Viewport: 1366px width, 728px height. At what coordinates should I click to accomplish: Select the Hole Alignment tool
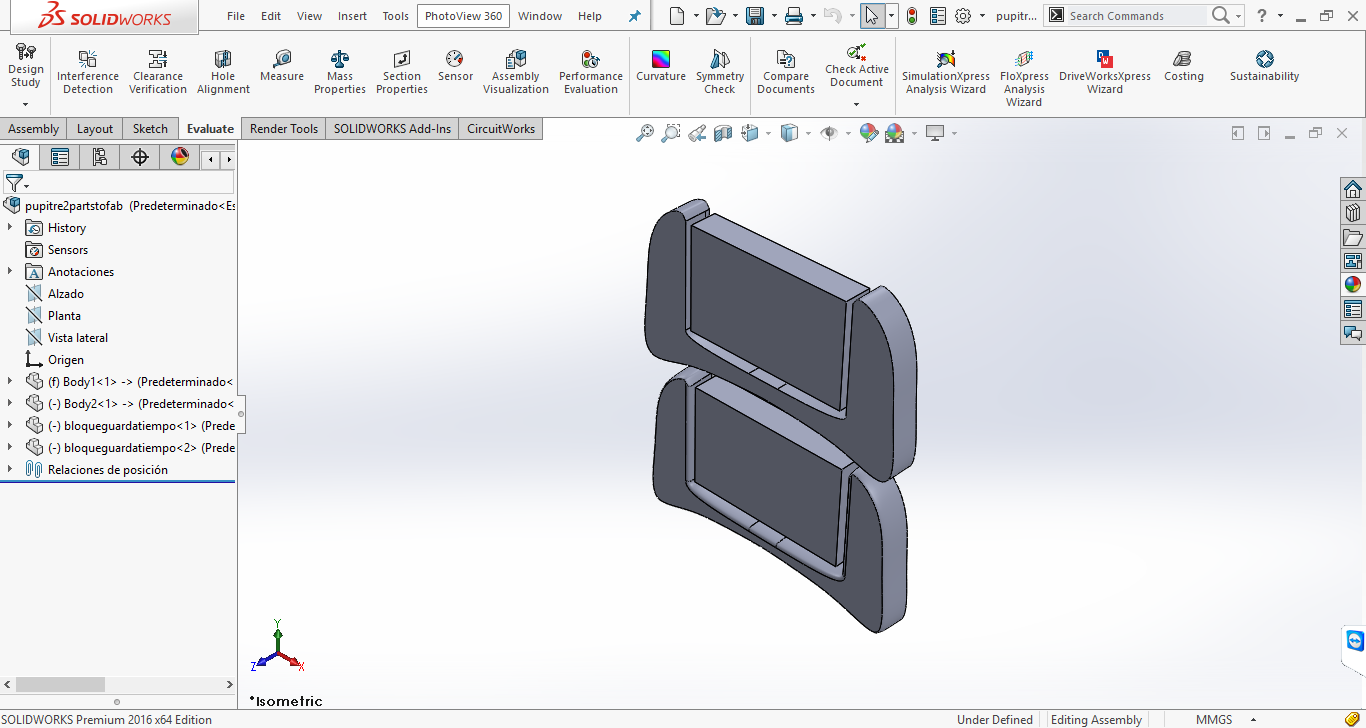223,72
